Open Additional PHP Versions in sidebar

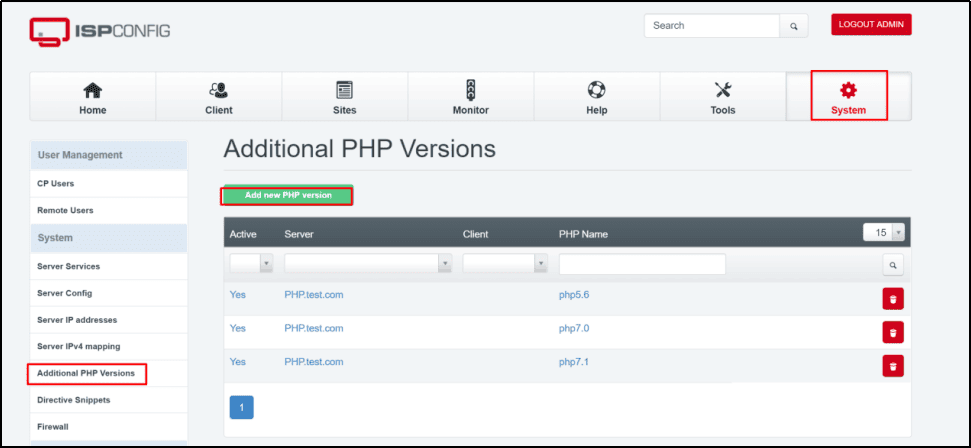86,373
